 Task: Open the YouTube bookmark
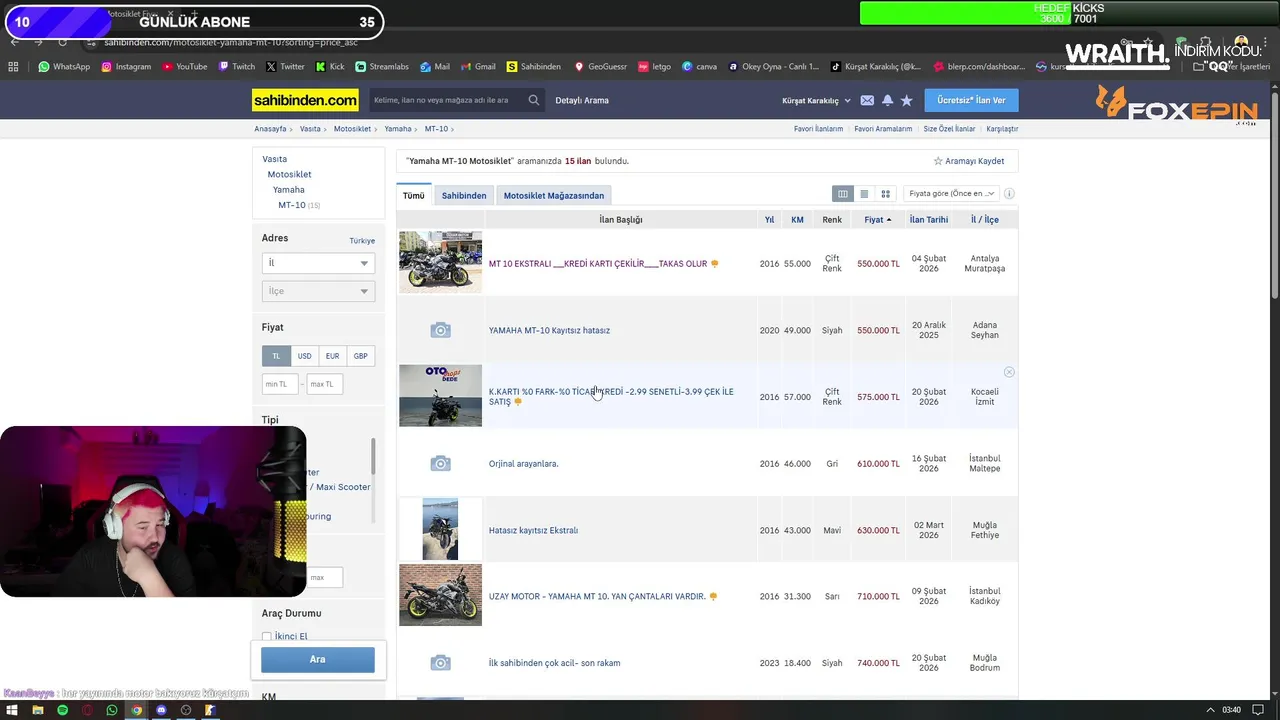(x=184, y=67)
